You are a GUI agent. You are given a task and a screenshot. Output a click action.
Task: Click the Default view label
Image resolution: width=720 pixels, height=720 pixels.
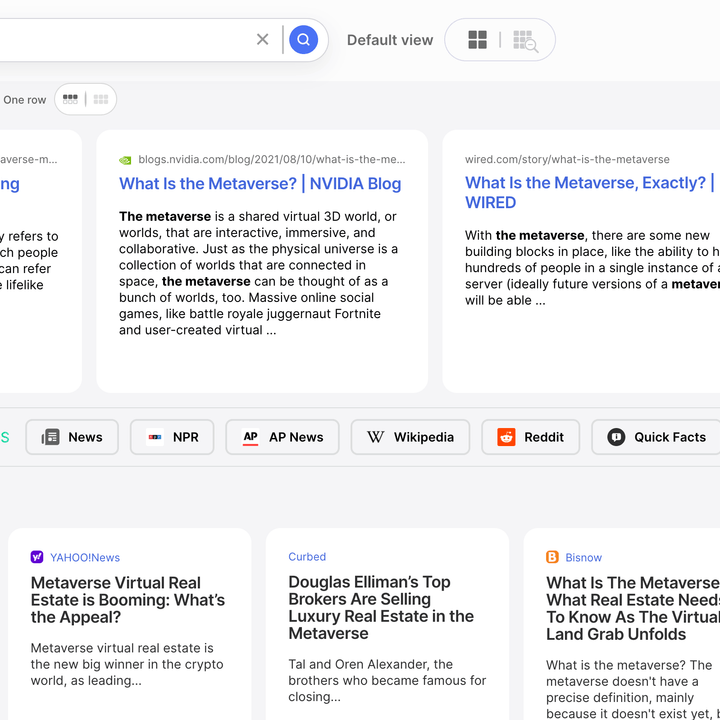[x=390, y=40]
